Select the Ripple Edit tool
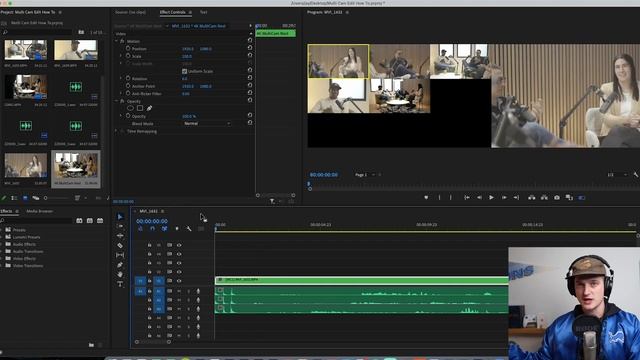This screenshot has width=640, height=360. point(120,236)
